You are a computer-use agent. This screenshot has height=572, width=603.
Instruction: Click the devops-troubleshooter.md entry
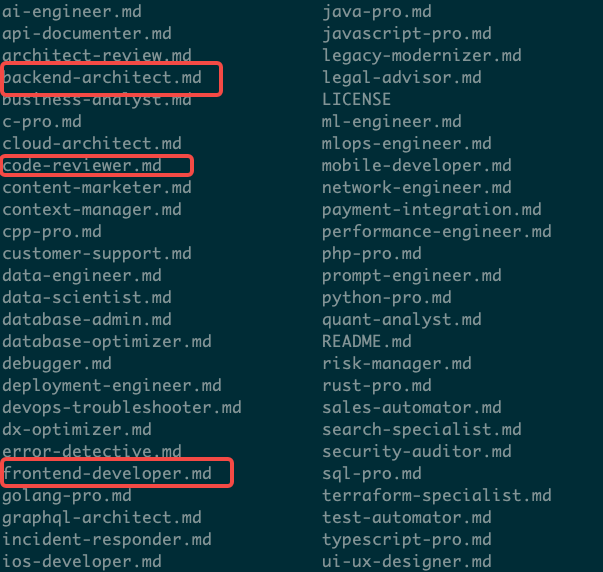click(122, 408)
